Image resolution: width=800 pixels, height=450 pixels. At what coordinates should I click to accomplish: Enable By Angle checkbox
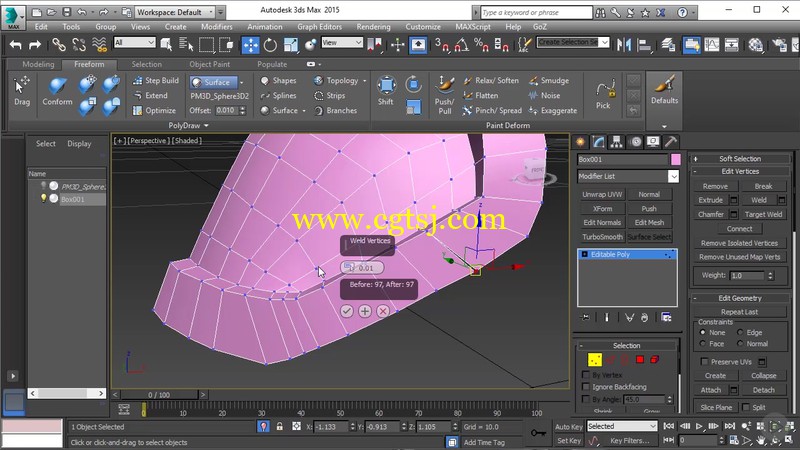click(586, 399)
